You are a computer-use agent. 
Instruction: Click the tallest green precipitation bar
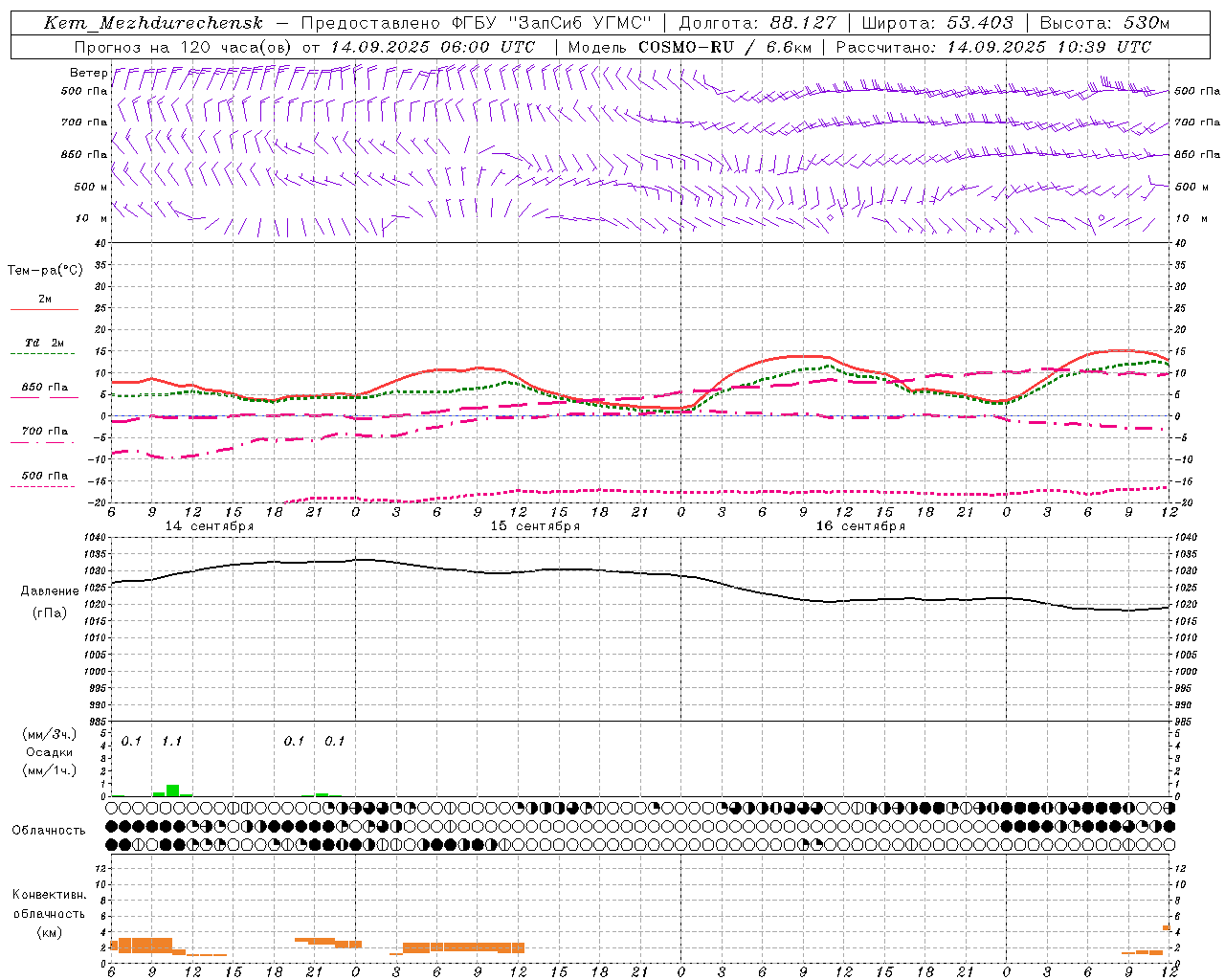point(172,791)
